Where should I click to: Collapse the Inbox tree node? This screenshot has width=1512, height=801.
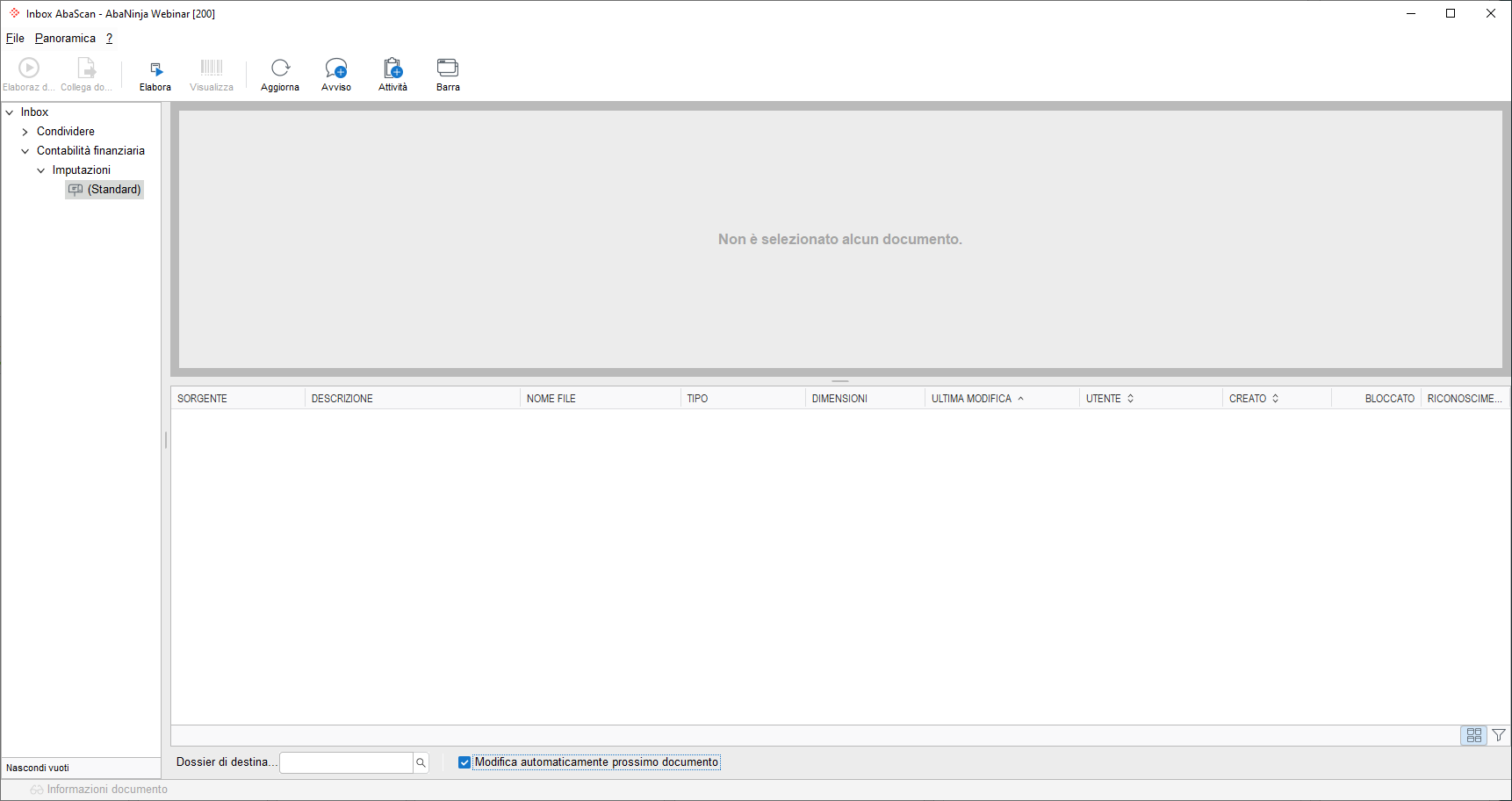click(10, 112)
